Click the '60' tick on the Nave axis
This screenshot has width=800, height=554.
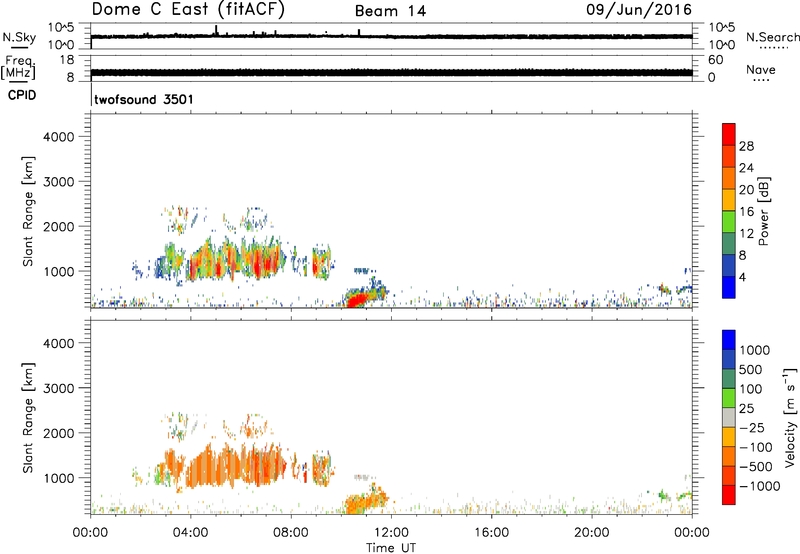[715, 60]
